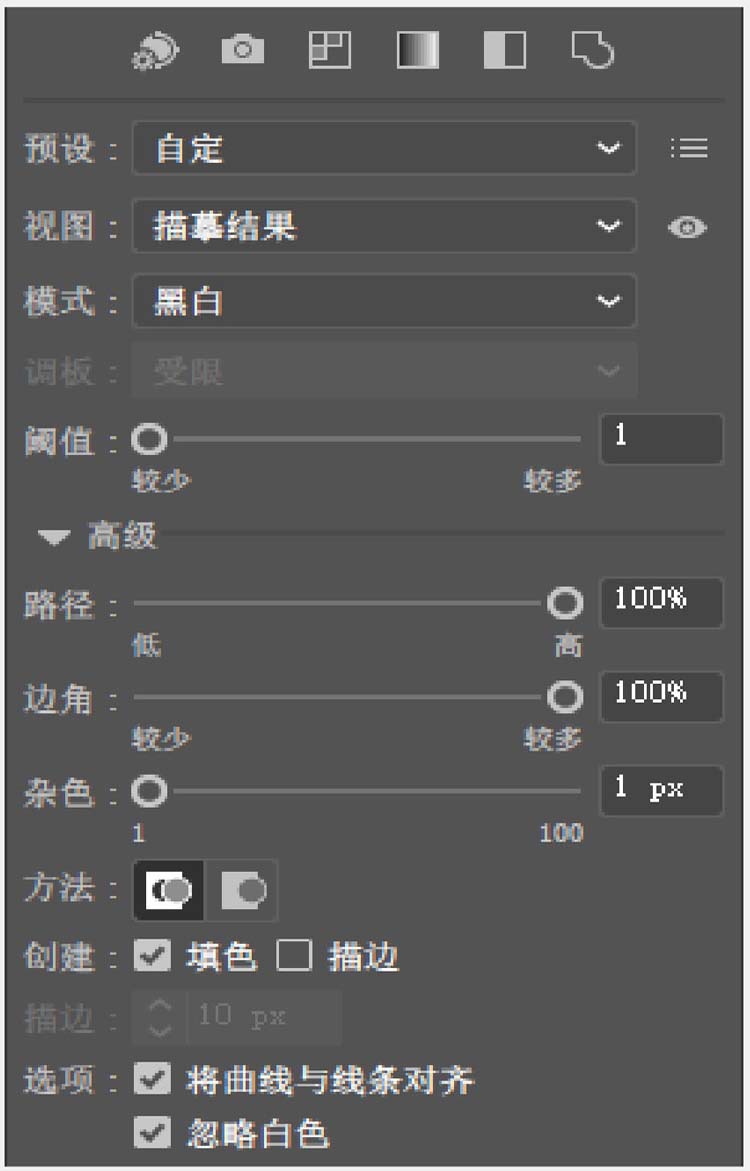Toggle the 填色 (fill) checkbox

click(x=152, y=957)
